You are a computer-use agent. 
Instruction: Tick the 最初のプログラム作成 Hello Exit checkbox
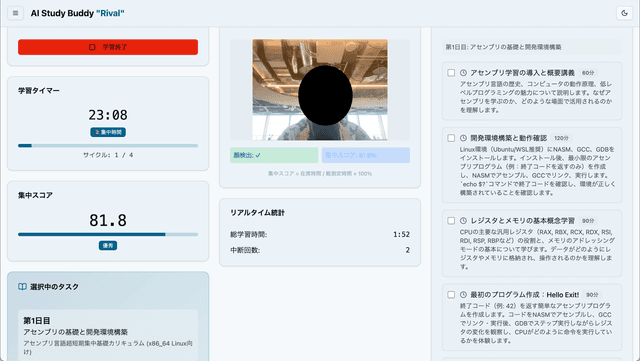pos(451,294)
